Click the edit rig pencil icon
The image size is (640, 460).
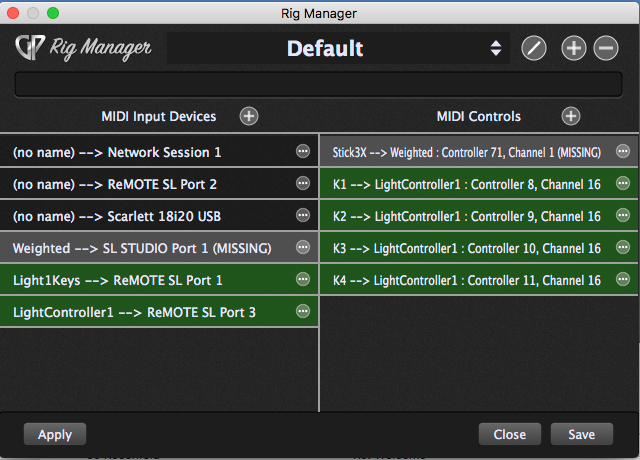(x=534, y=48)
